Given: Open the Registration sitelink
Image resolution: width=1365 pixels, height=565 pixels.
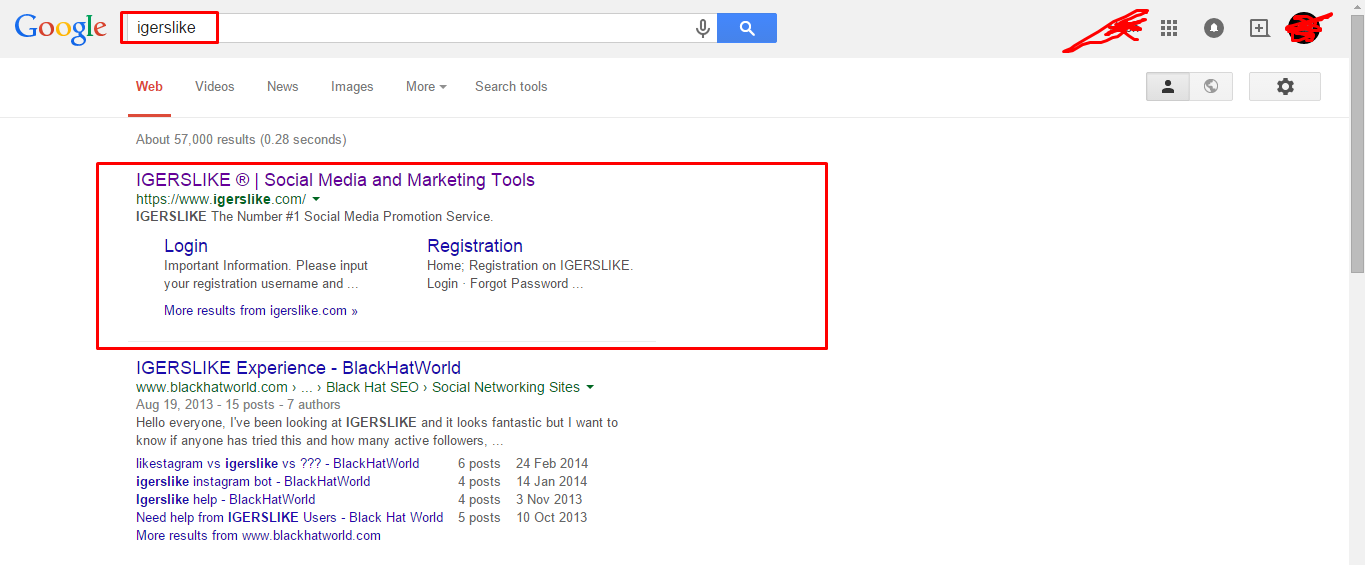Looking at the screenshot, I should [x=475, y=246].
